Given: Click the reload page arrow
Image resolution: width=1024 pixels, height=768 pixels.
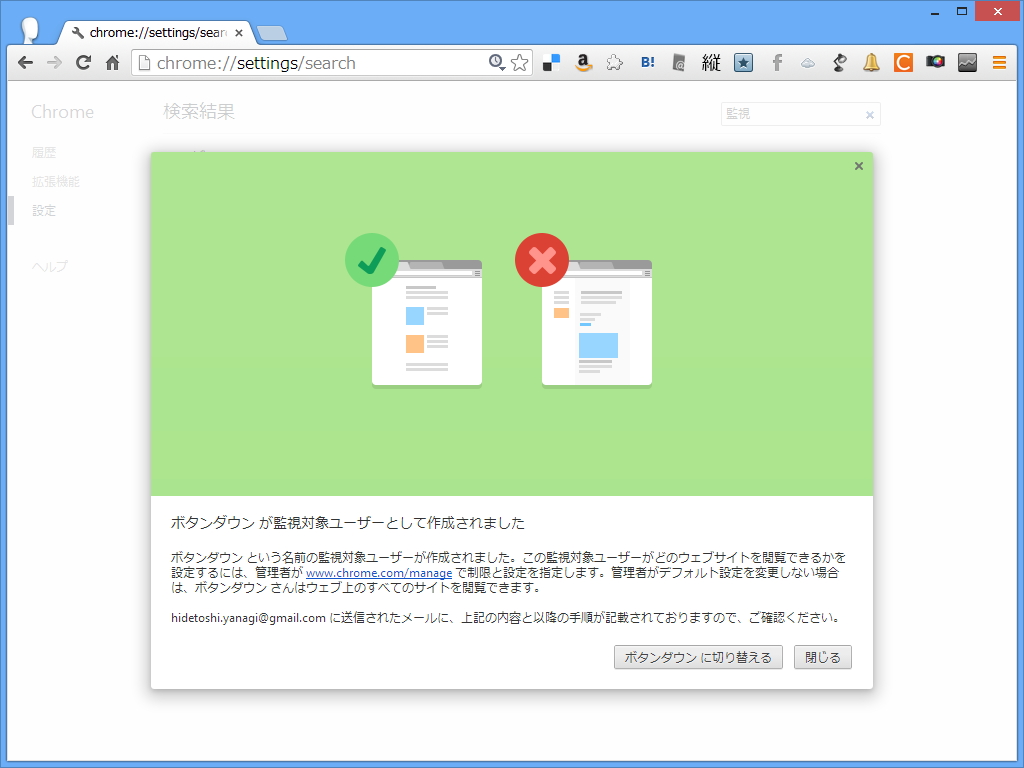Looking at the screenshot, I should 83,62.
